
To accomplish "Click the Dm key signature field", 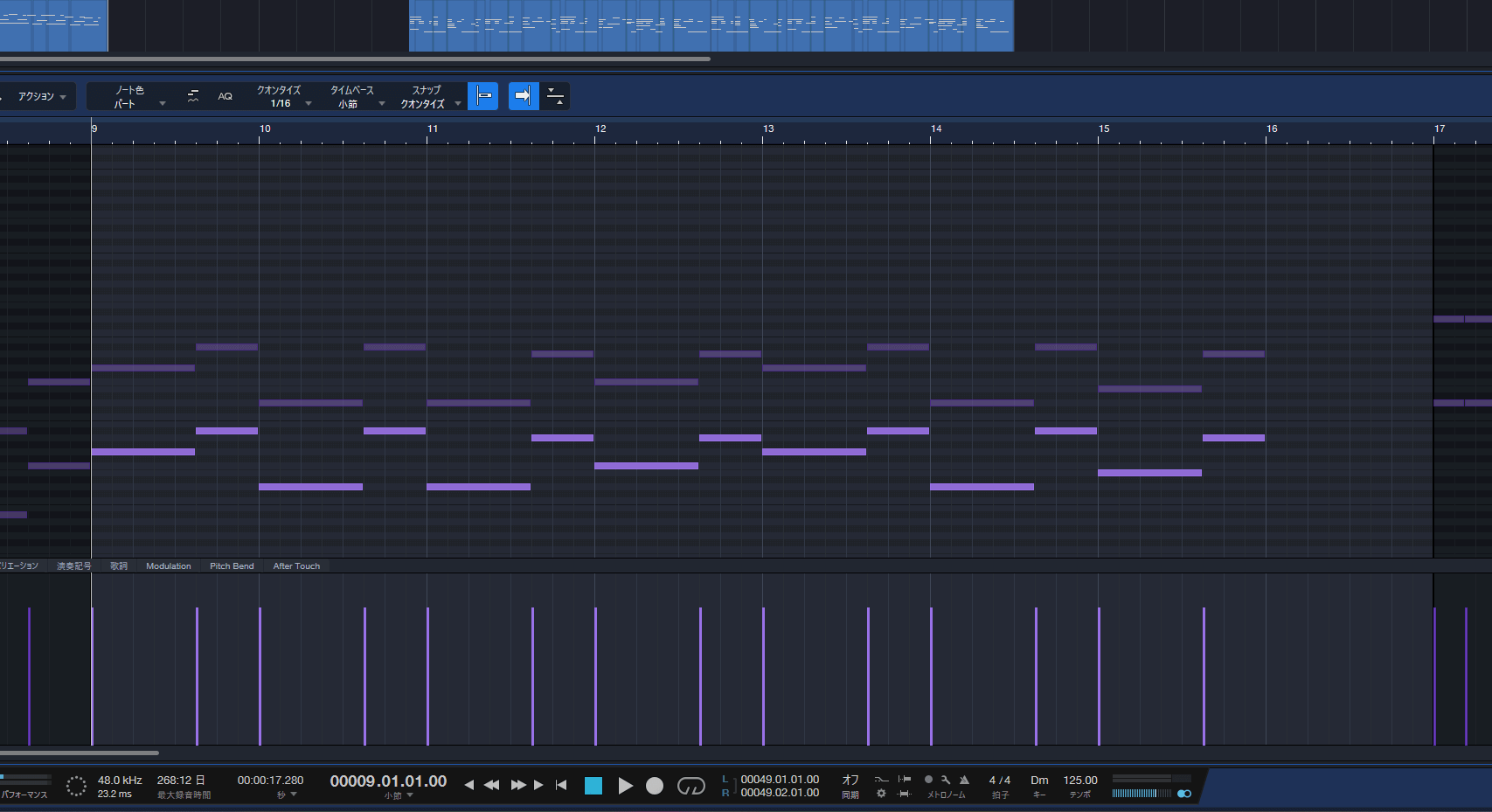I will click(1039, 781).
